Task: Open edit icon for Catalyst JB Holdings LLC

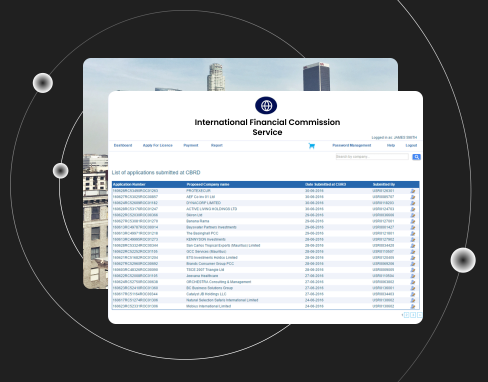Action: (x=413, y=294)
